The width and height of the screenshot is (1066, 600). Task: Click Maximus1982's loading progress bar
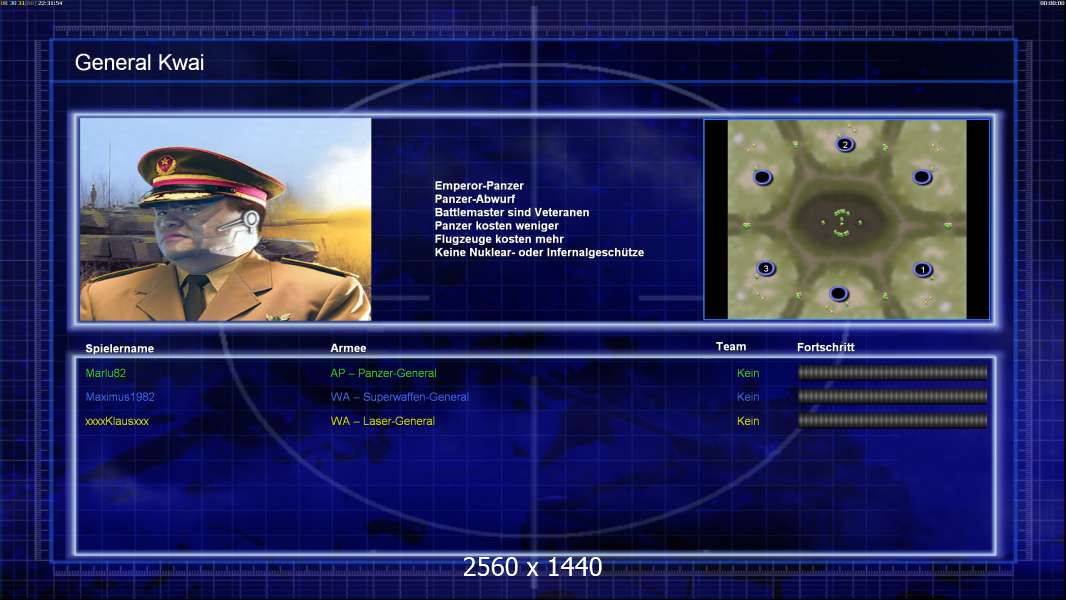[x=893, y=396]
